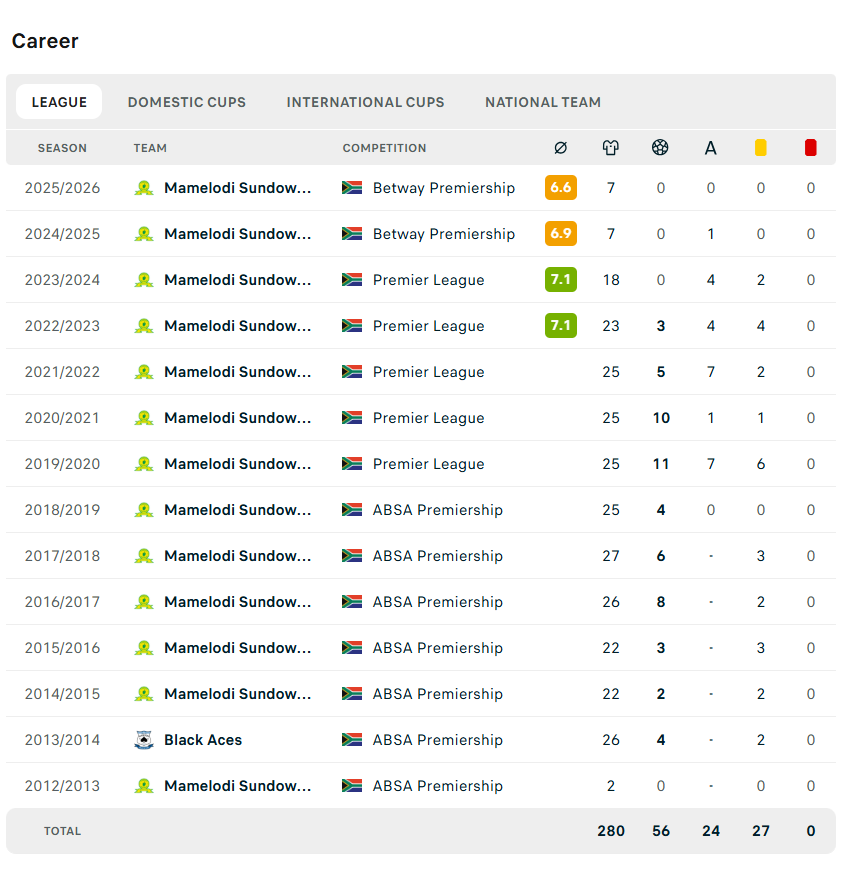Click the 2017/2018 season cell
Image resolution: width=848 pixels, height=869 pixels.
point(62,556)
